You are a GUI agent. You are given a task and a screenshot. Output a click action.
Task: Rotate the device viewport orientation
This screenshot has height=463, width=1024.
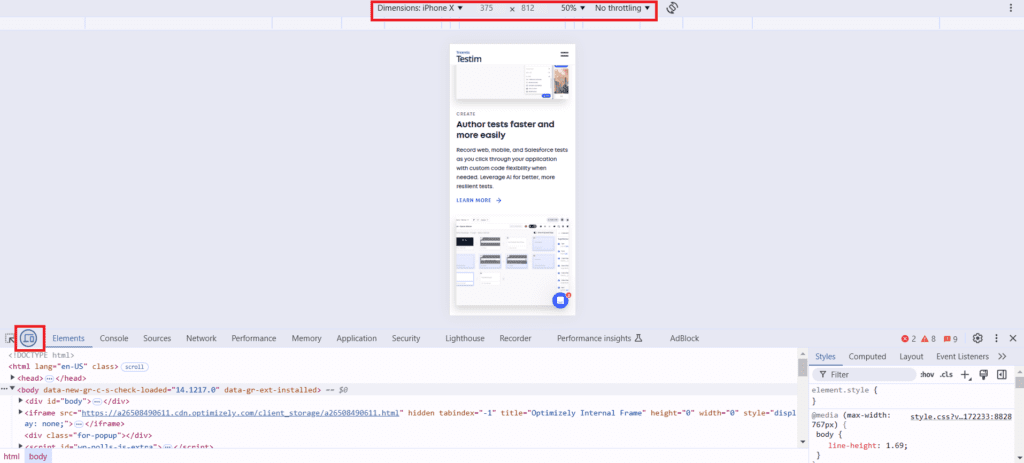(673, 8)
